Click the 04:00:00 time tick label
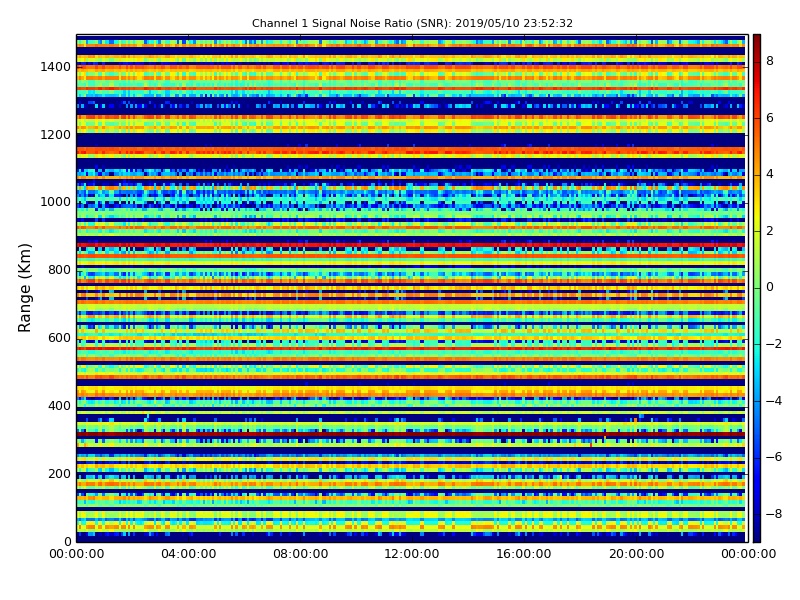This screenshot has height=600, width=800. pyautogui.click(x=188, y=554)
